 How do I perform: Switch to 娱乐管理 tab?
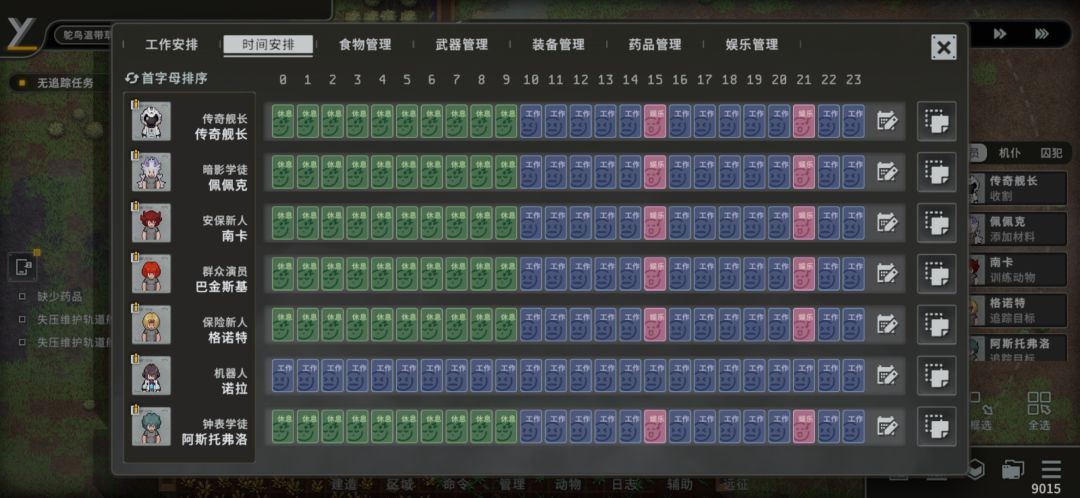point(751,45)
